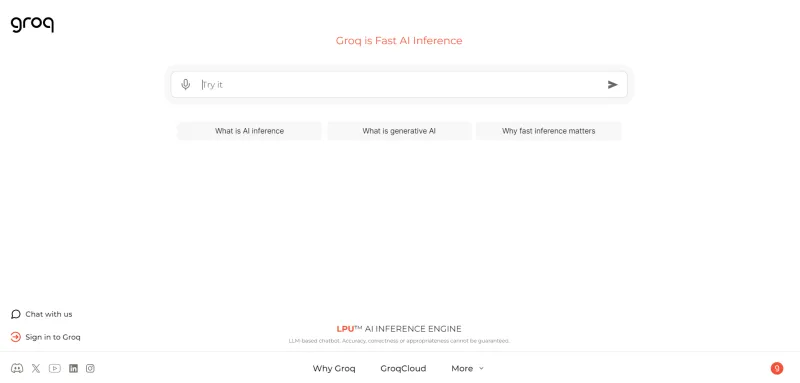The image size is (800, 383).
Task: Choose the "What is AI inference" suggestion
Action: [249, 131]
